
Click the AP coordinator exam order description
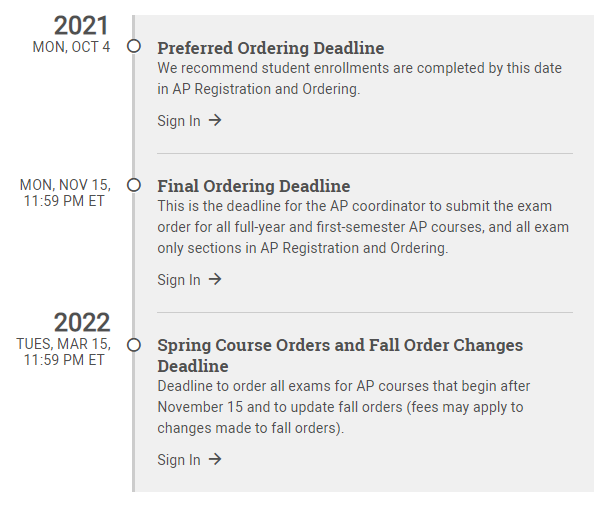click(x=363, y=227)
